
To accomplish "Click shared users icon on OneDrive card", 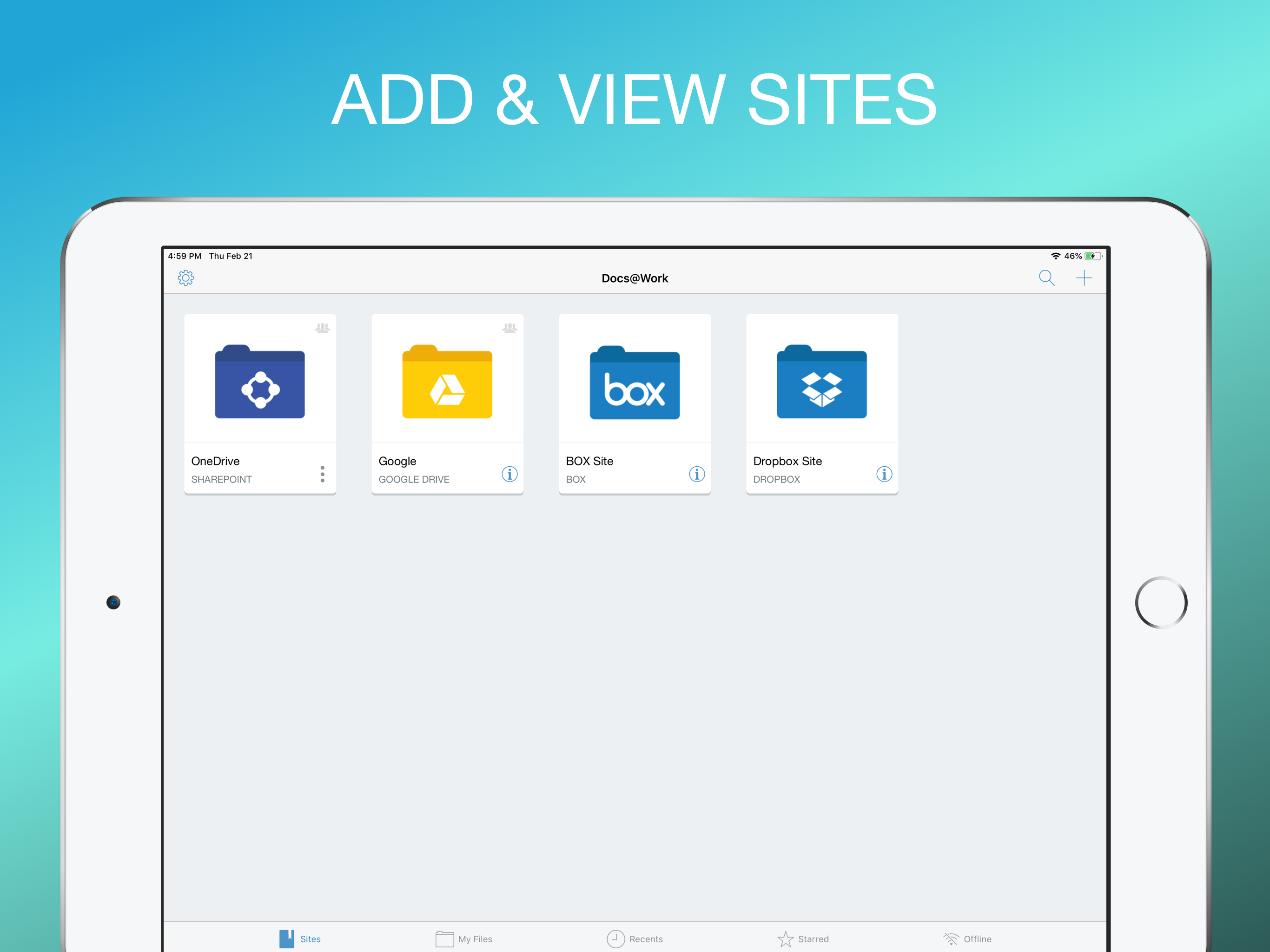I will click(322, 328).
